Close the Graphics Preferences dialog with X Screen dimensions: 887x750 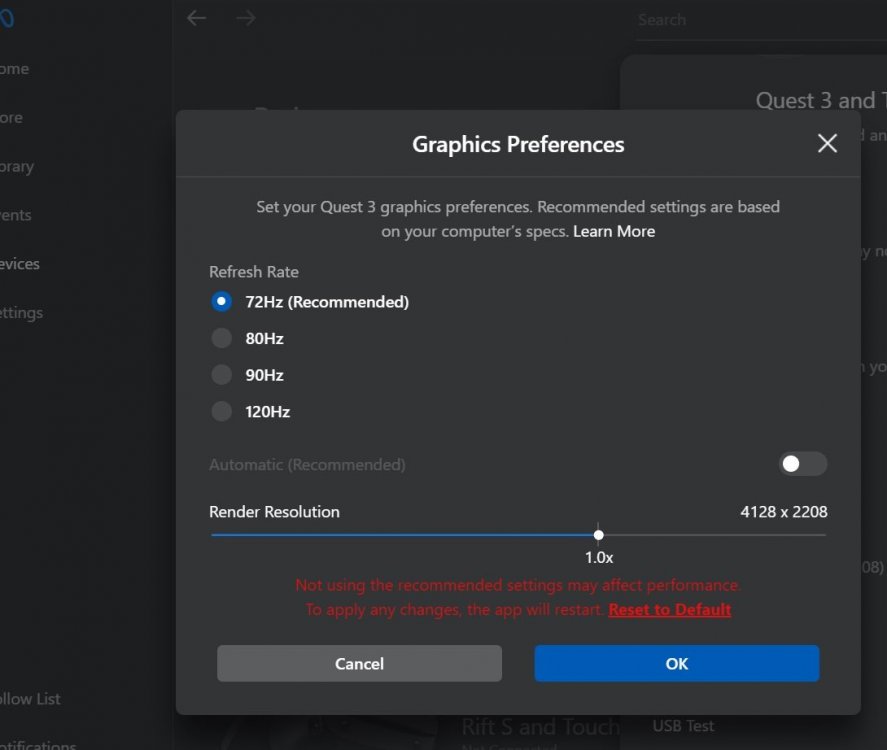(827, 143)
